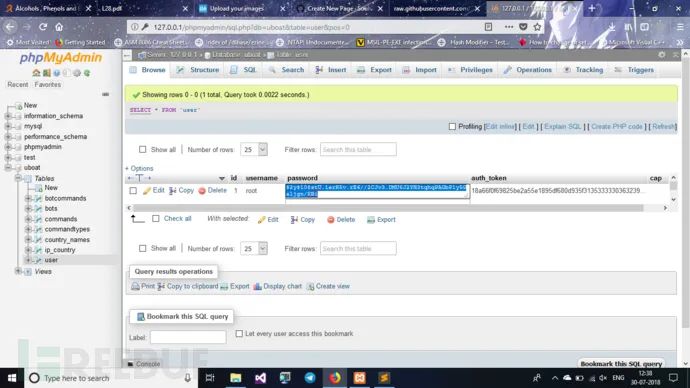Open the Firefox hamburger menu
The height and width of the screenshot is (388, 690).
tap(680, 27)
